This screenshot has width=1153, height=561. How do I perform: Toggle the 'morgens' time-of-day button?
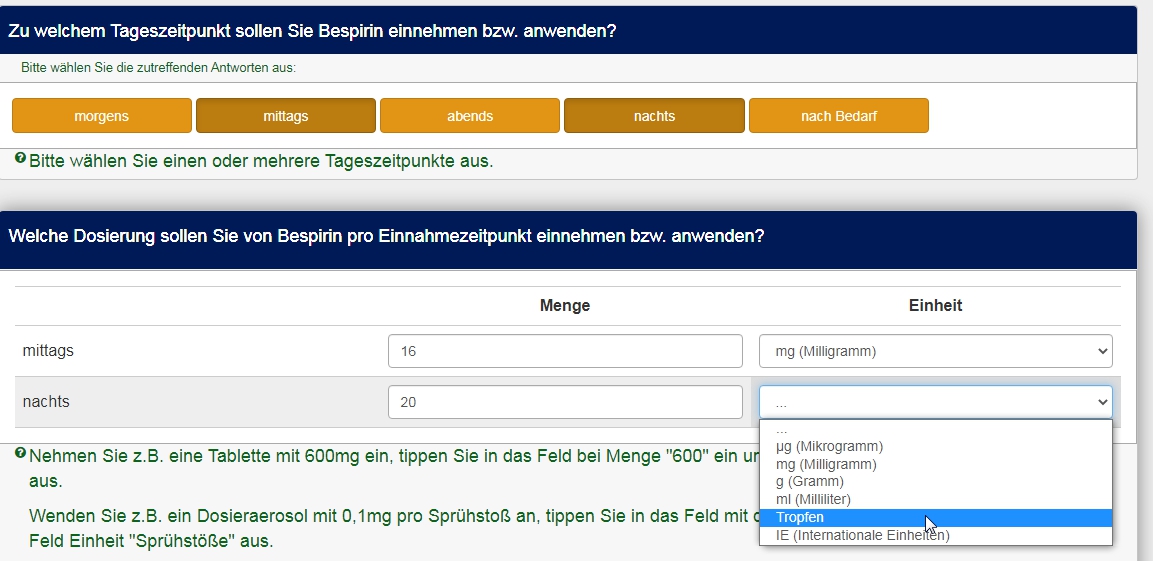(102, 116)
